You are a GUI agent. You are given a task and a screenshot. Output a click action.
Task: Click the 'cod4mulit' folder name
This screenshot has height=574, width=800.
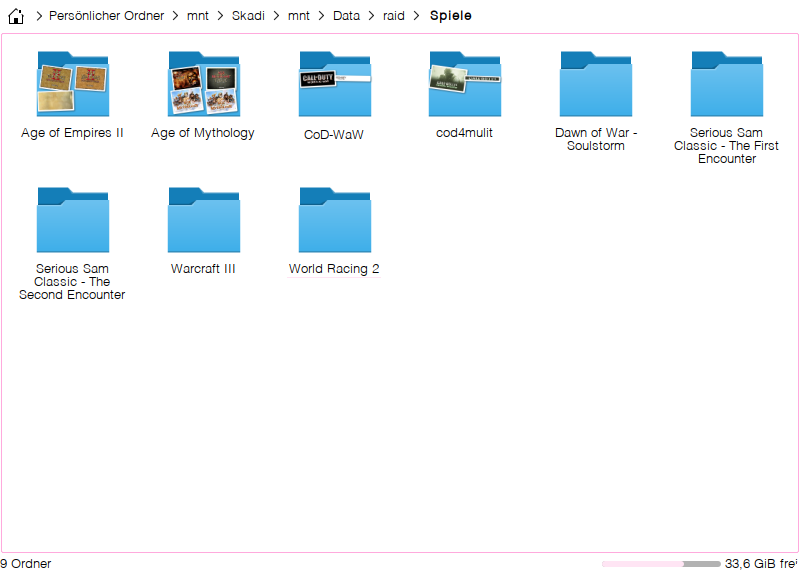[x=464, y=133]
